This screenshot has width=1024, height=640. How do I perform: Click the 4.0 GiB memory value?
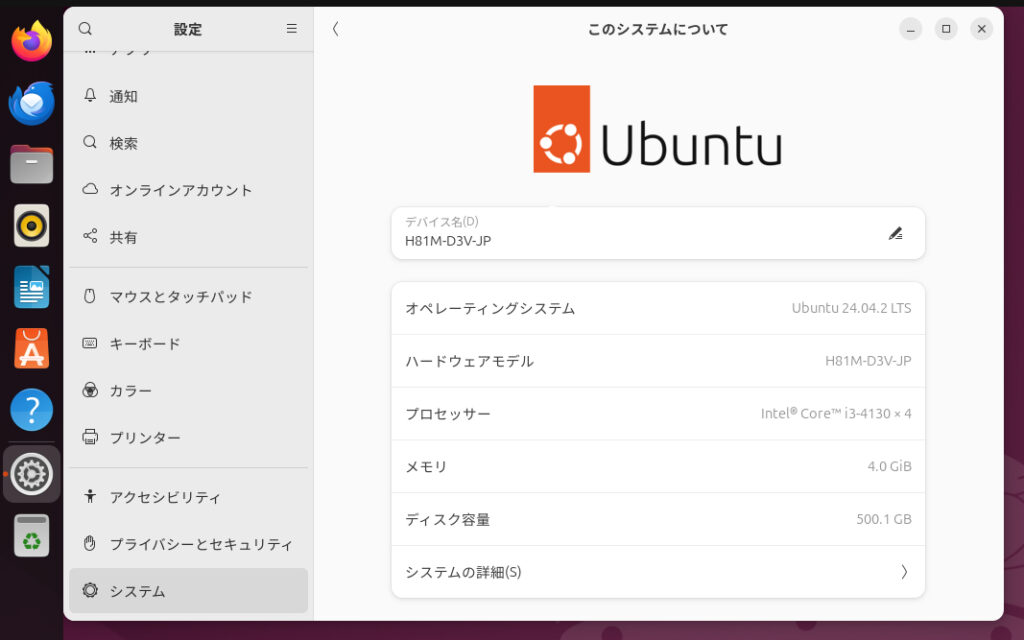tap(889, 466)
